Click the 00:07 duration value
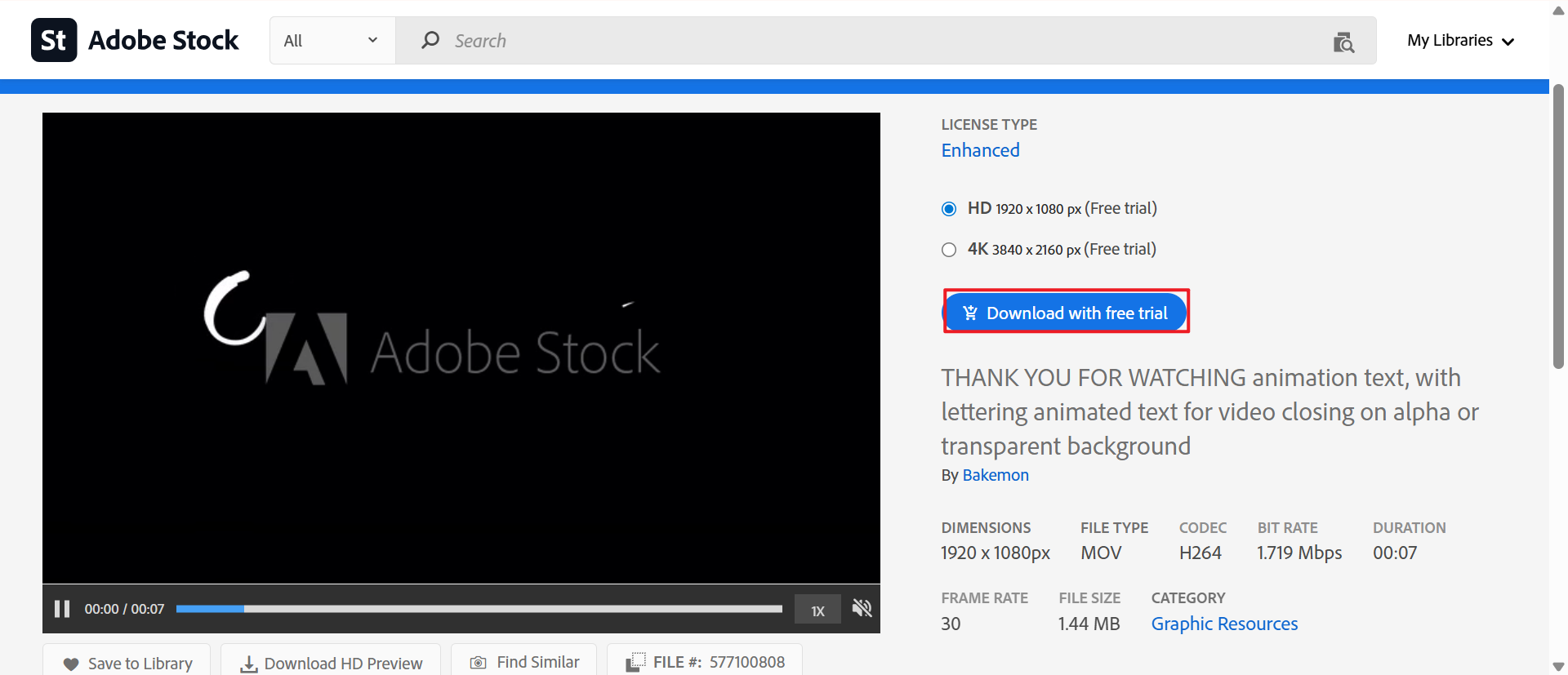The width and height of the screenshot is (1568, 675). 1395,553
